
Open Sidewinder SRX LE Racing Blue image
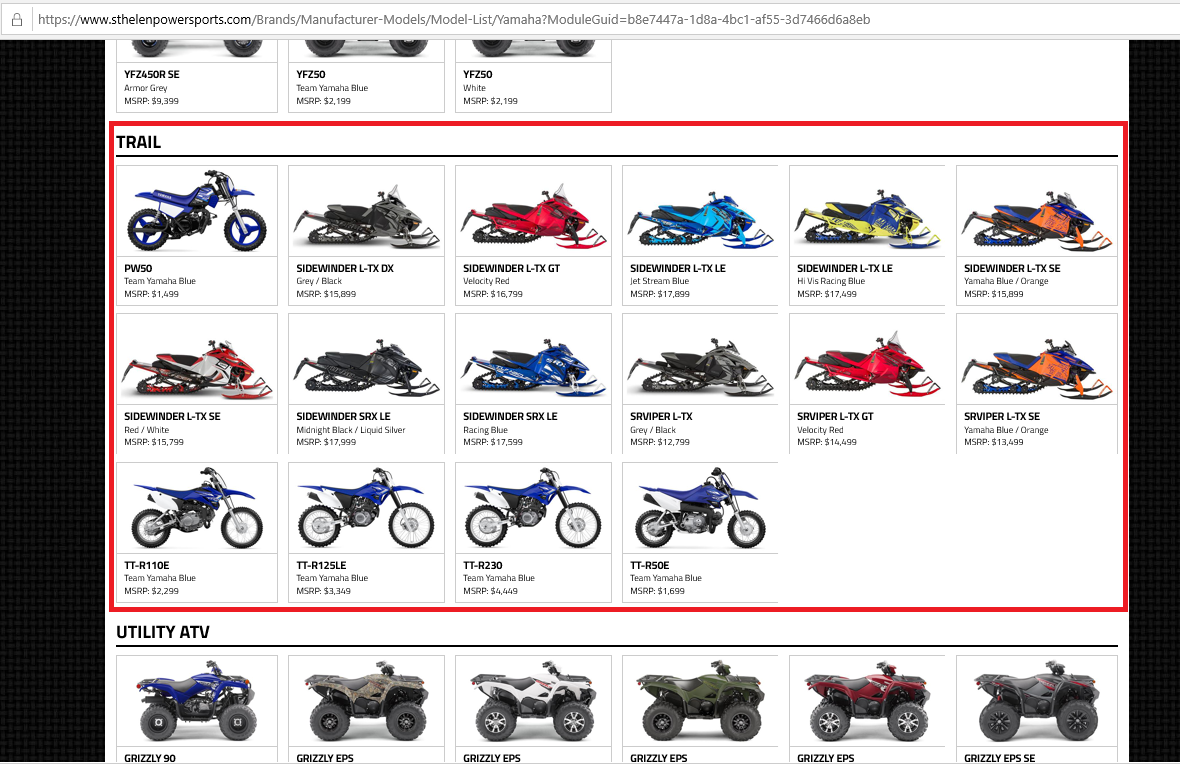pos(534,360)
